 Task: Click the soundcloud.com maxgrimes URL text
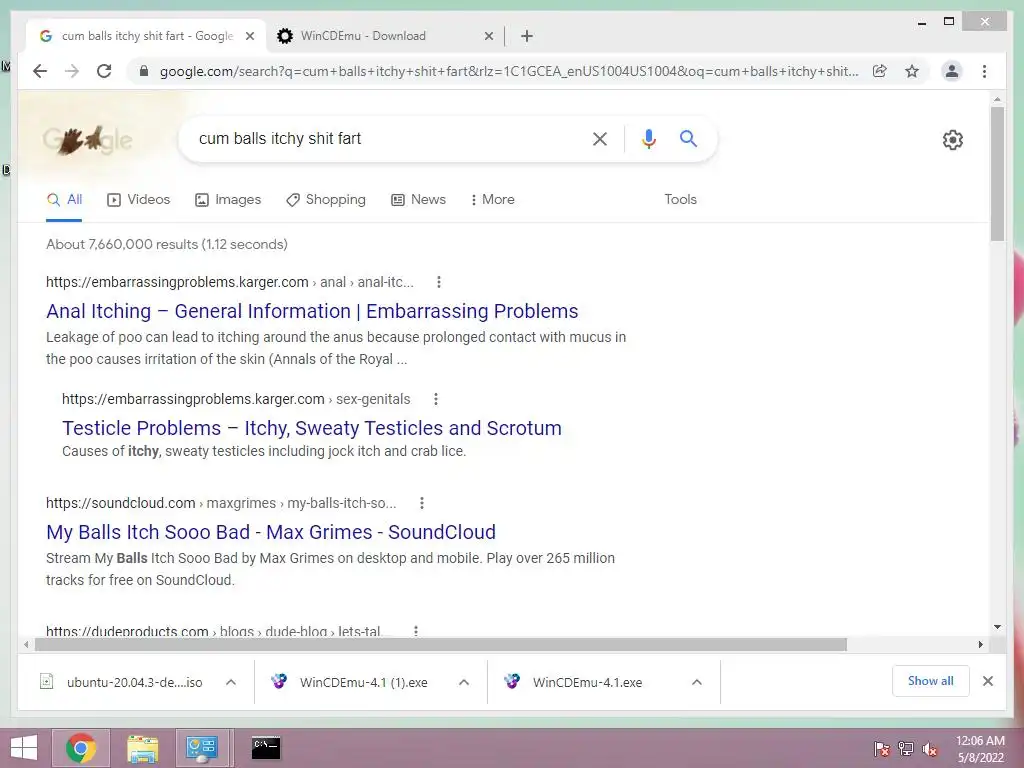pos(221,503)
